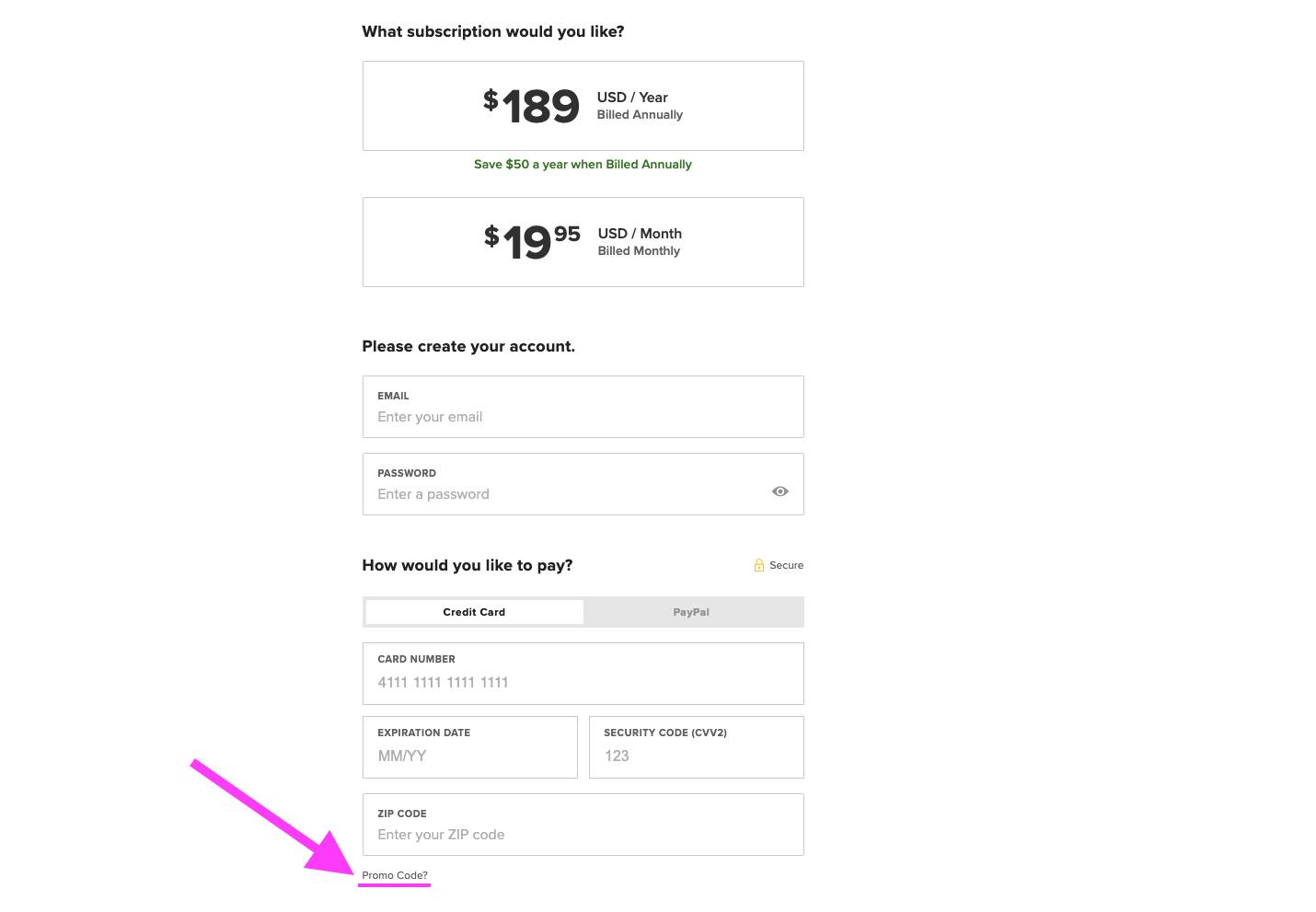The width and height of the screenshot is (1316, 912).
Task: Switch to the PayPal payment tab
Action: point(691,611)
